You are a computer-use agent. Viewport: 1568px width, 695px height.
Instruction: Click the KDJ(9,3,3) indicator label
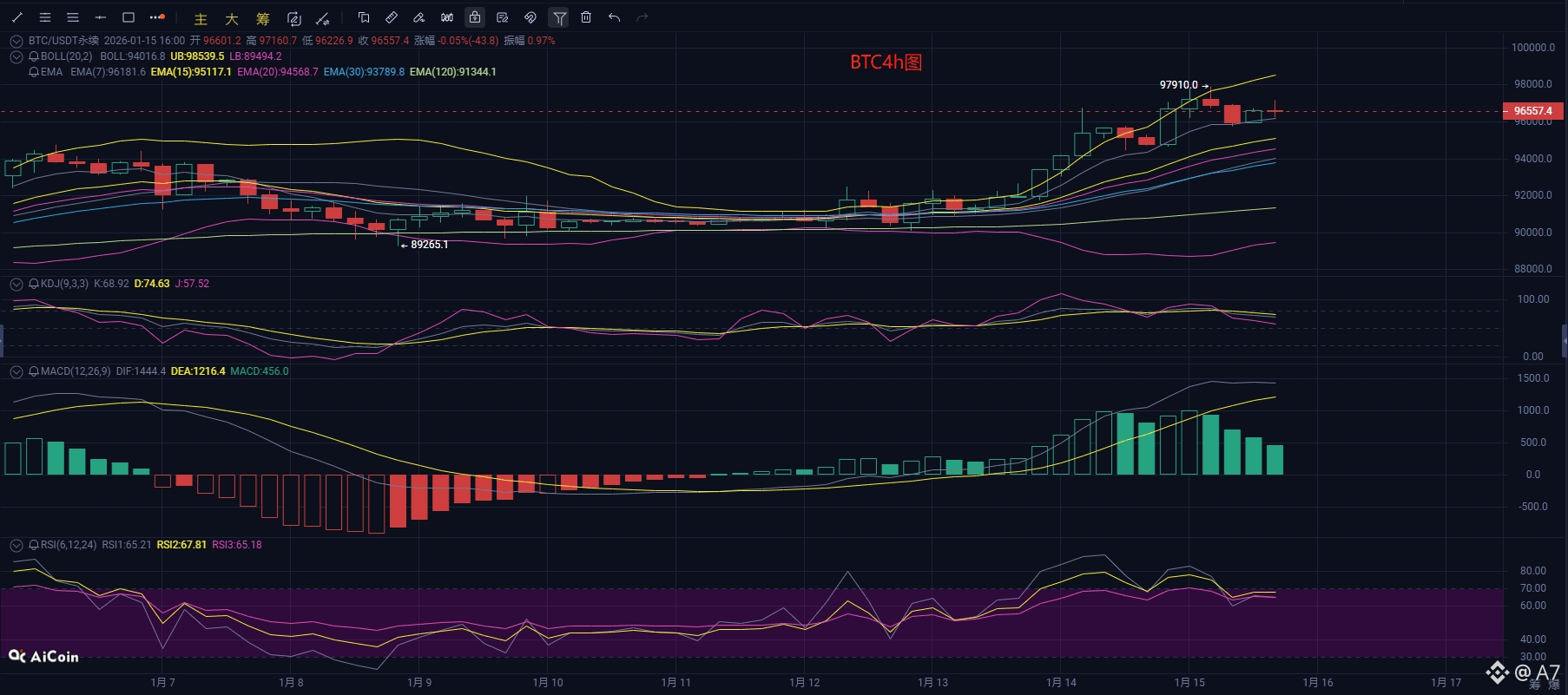tap(64, 284)
